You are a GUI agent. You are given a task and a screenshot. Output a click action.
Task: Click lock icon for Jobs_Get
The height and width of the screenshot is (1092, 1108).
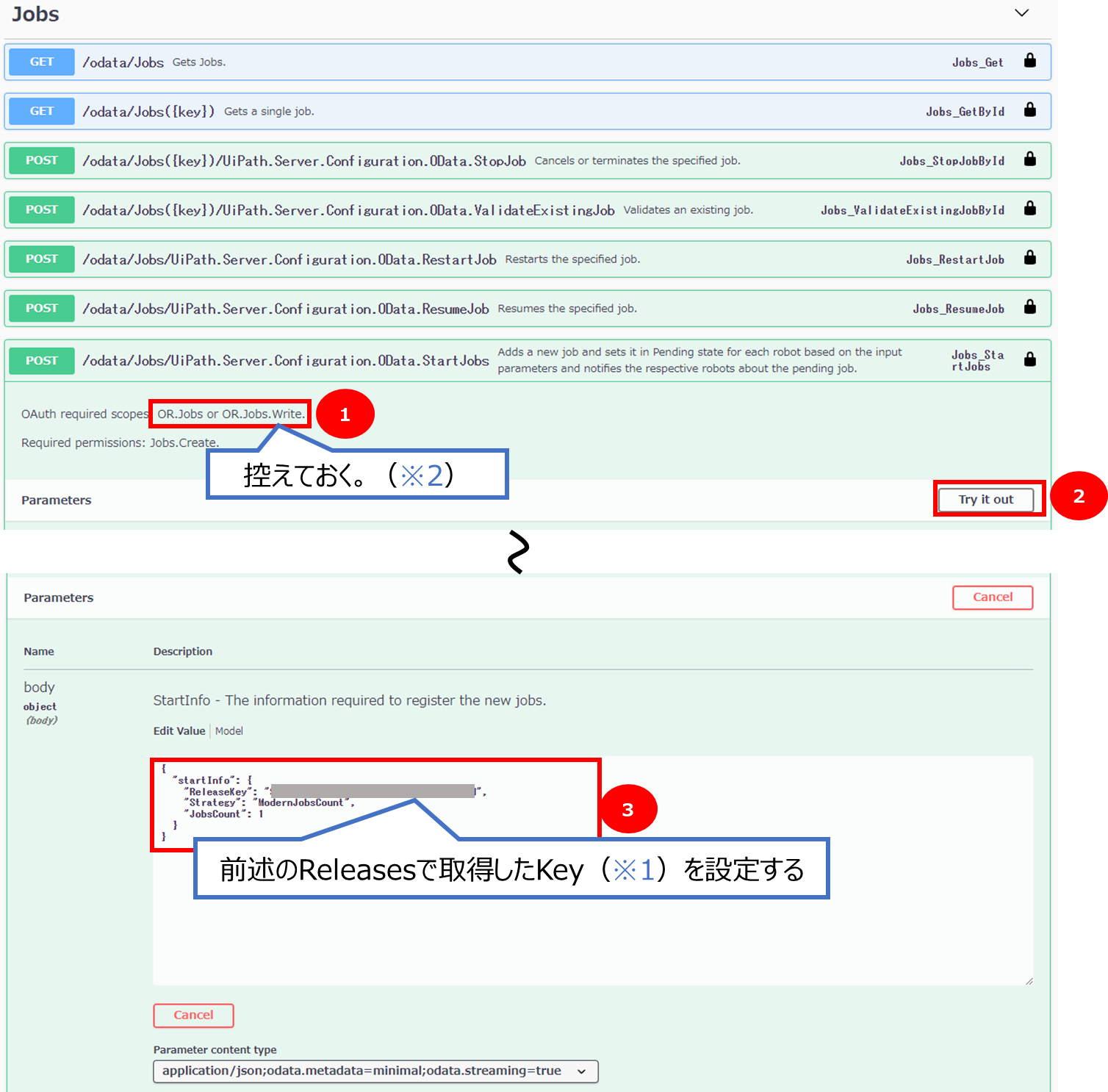coord(1030,61)
